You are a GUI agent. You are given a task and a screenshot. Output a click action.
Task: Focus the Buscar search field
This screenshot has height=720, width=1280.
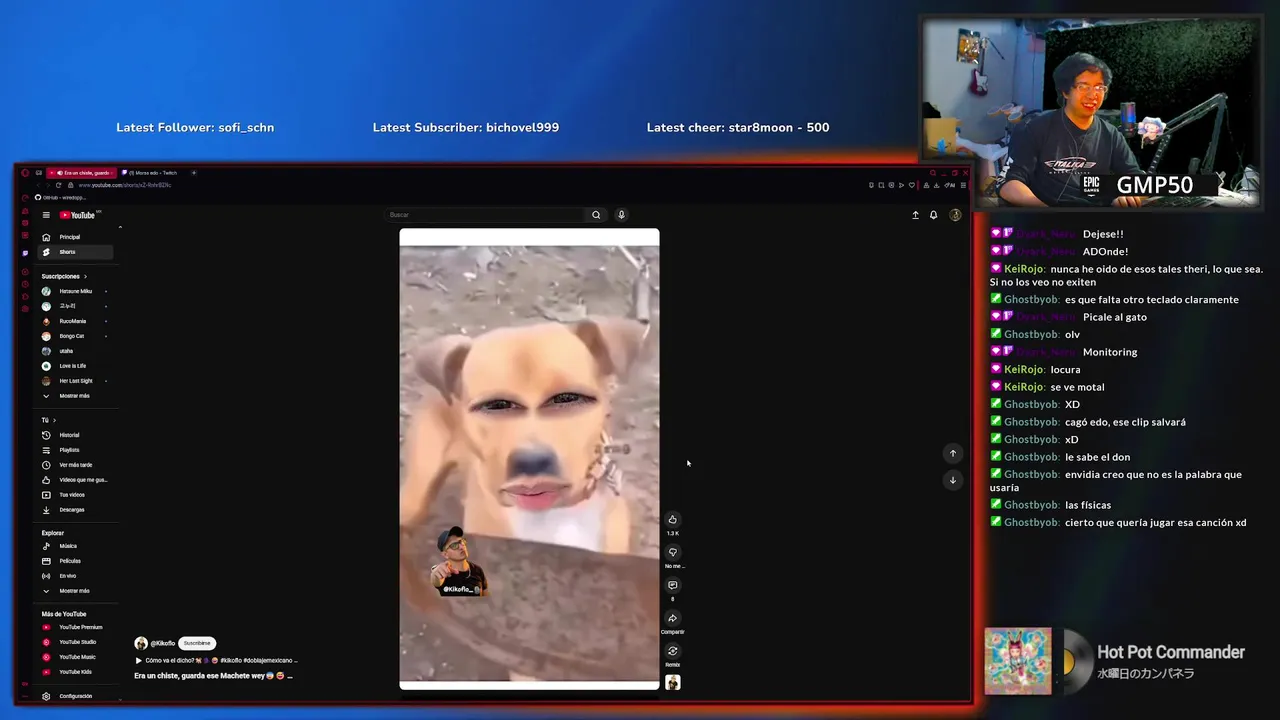click(485, 215)
